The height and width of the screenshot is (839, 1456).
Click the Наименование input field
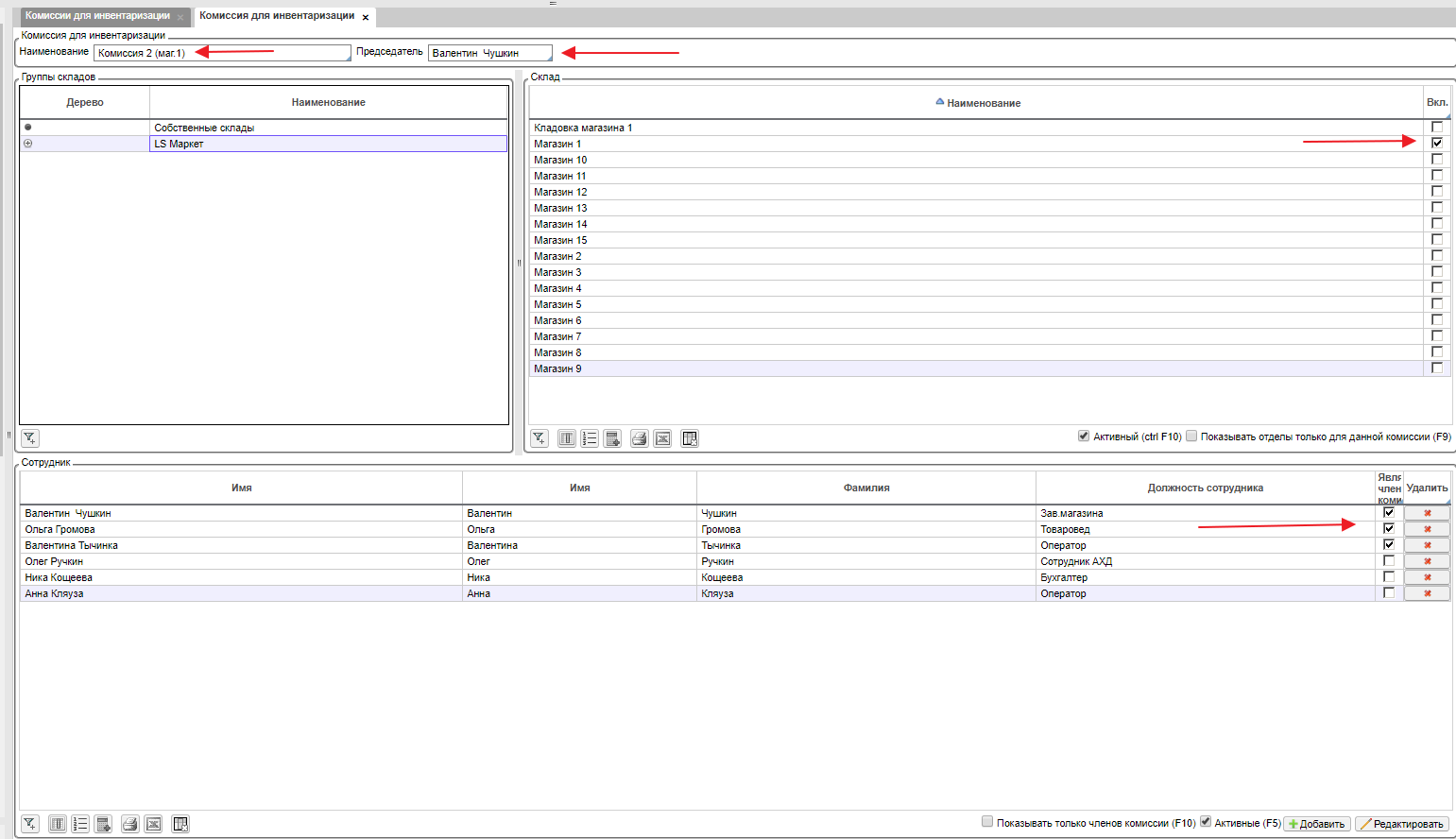tap(222, 53)
